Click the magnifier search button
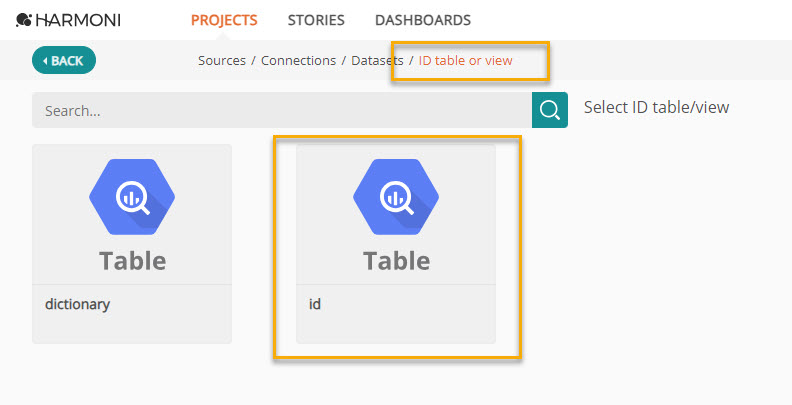792x405 pixels. pyautogui.click(x=550, y=110)
